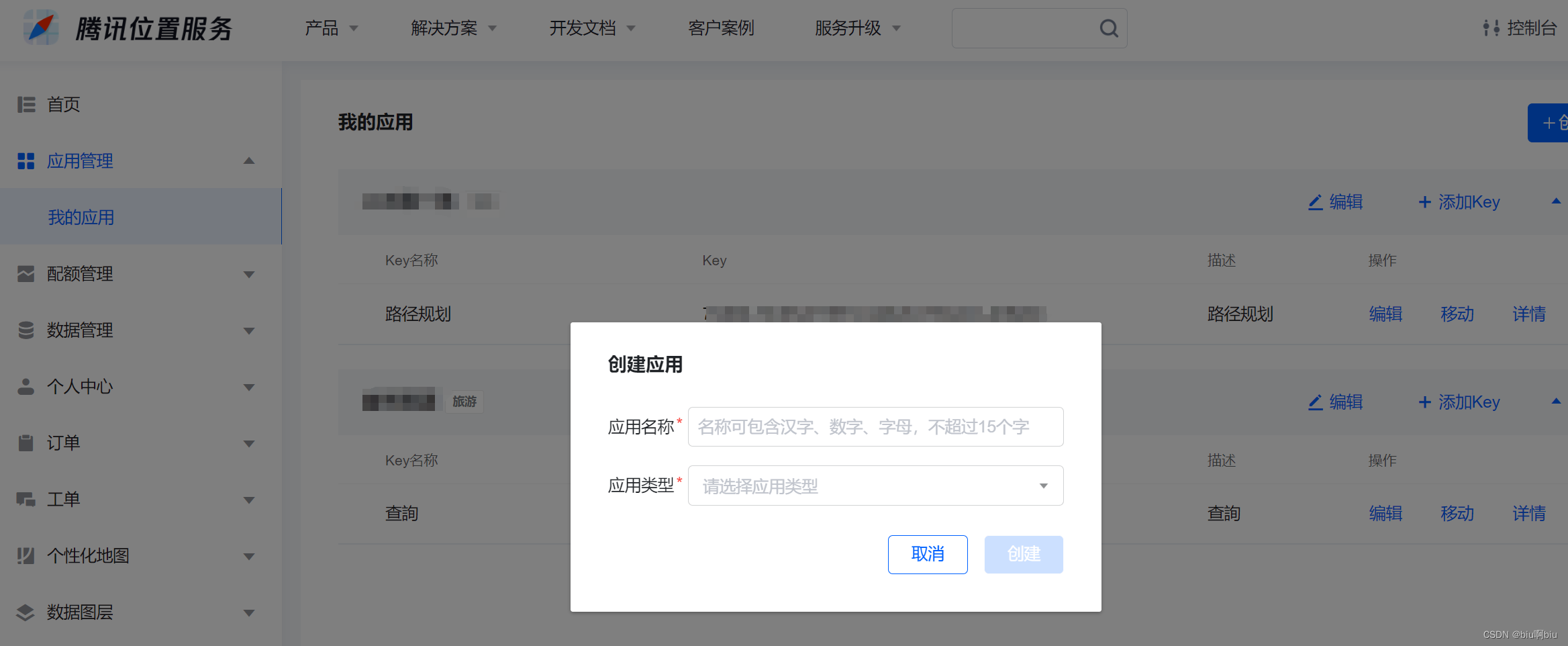
Task: Click the 应用管理 grid icon in sidebar
Action: coord(26,160)
